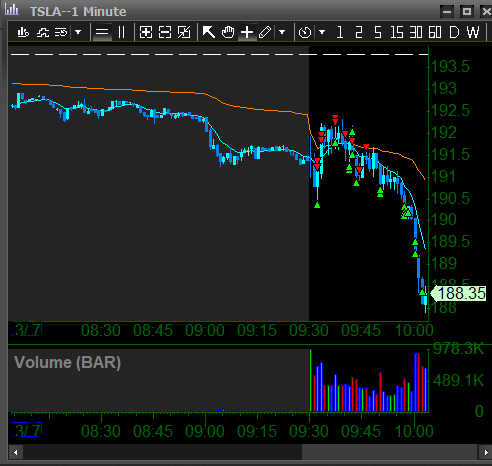Screen dimensions: 492x466
Task: Open the indicators/studies icon
Action: [43, 32]
